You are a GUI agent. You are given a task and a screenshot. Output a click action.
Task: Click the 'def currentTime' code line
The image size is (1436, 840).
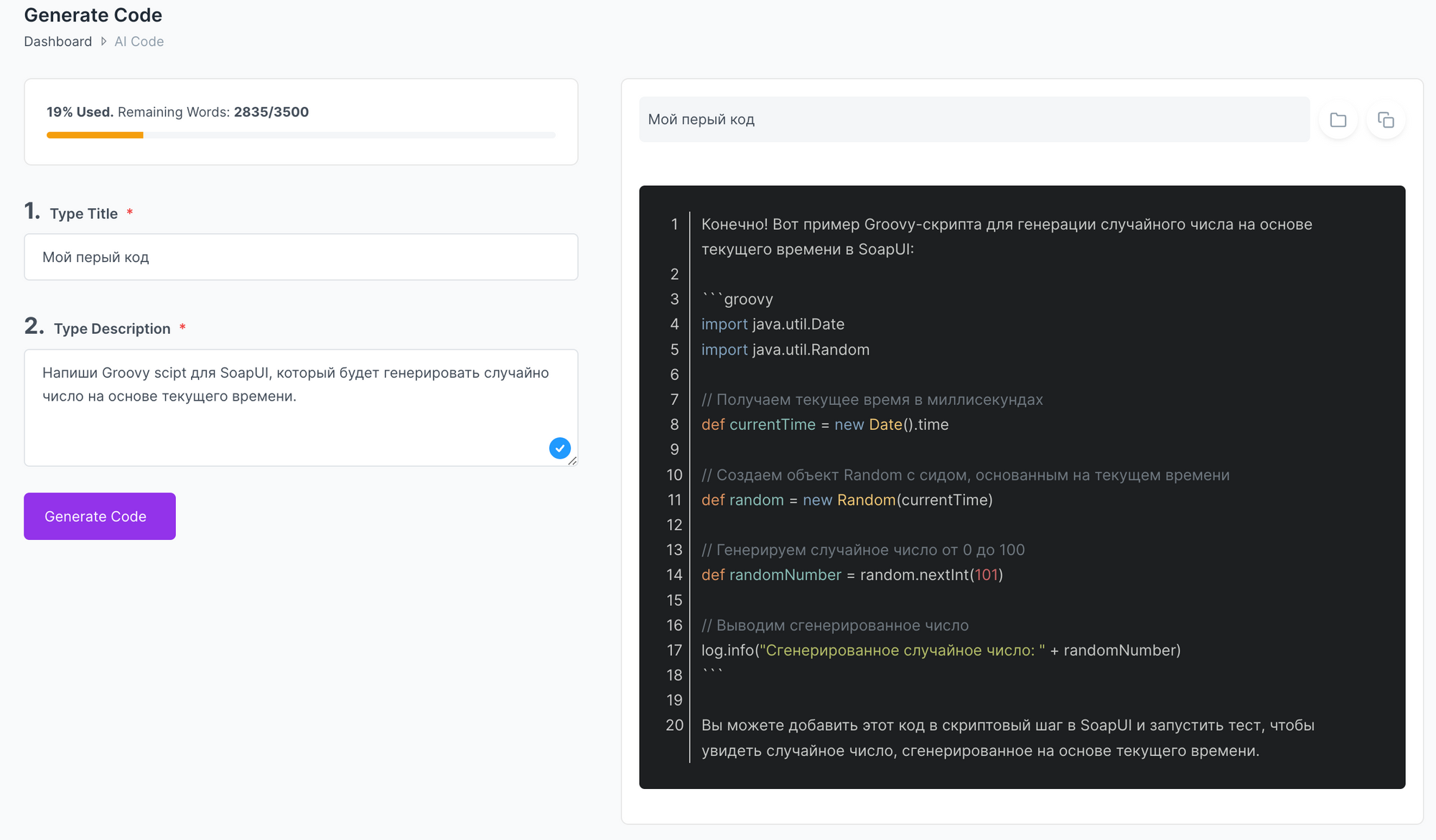824,425
